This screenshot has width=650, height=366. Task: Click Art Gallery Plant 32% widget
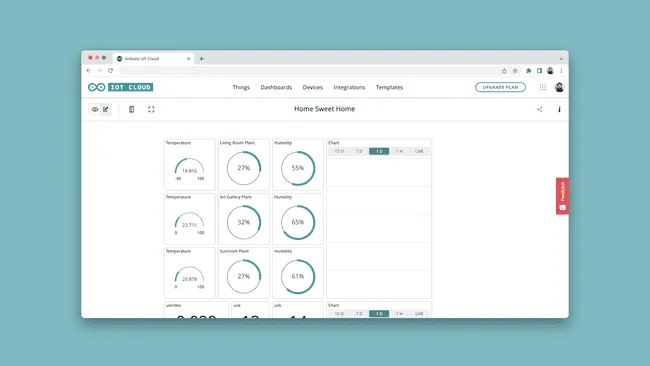(x=244, y=219)
